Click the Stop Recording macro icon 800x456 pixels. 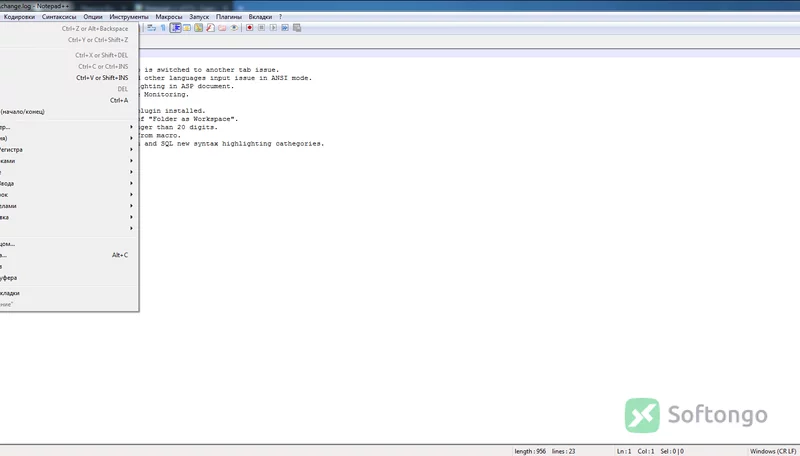pos(261,28)
